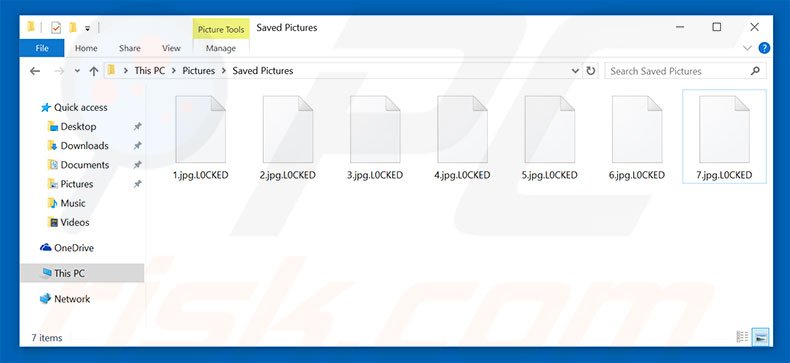Open the View ribbon tab
This screenshot has width=790, height=363.
click(x=171, y=48)
